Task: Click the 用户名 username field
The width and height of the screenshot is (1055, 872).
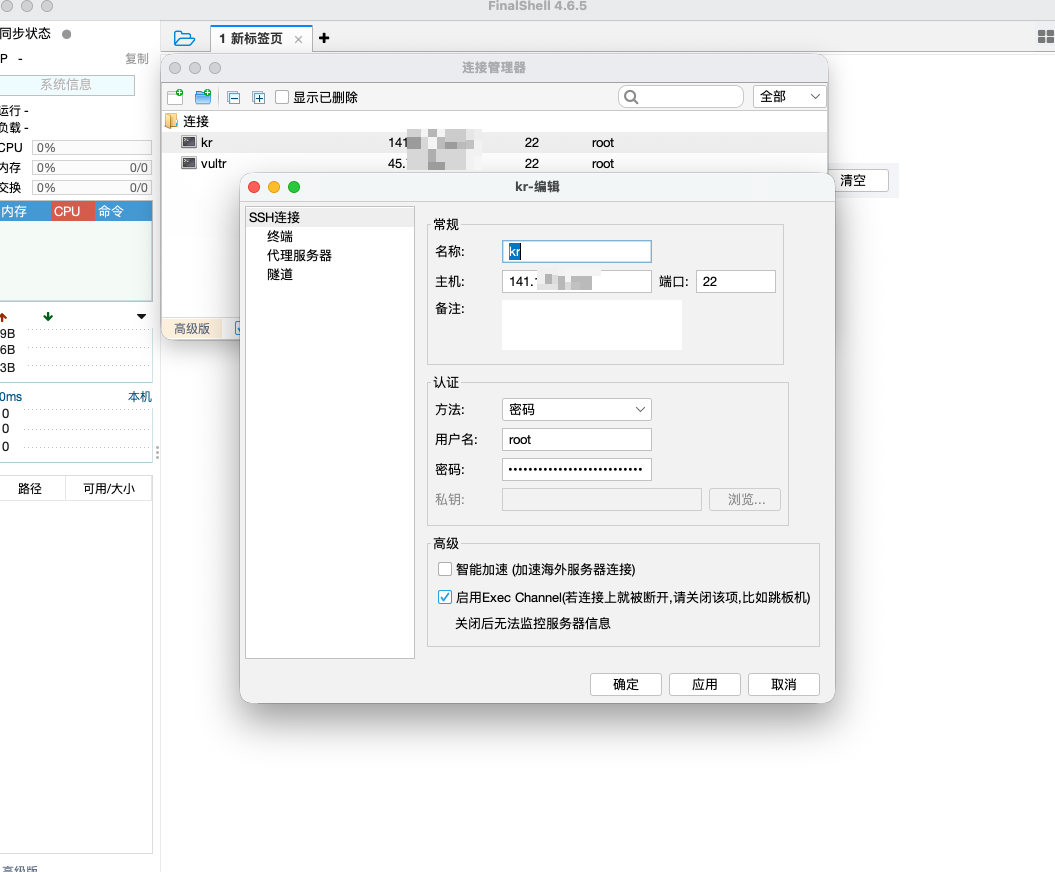Action: (577, 439)
